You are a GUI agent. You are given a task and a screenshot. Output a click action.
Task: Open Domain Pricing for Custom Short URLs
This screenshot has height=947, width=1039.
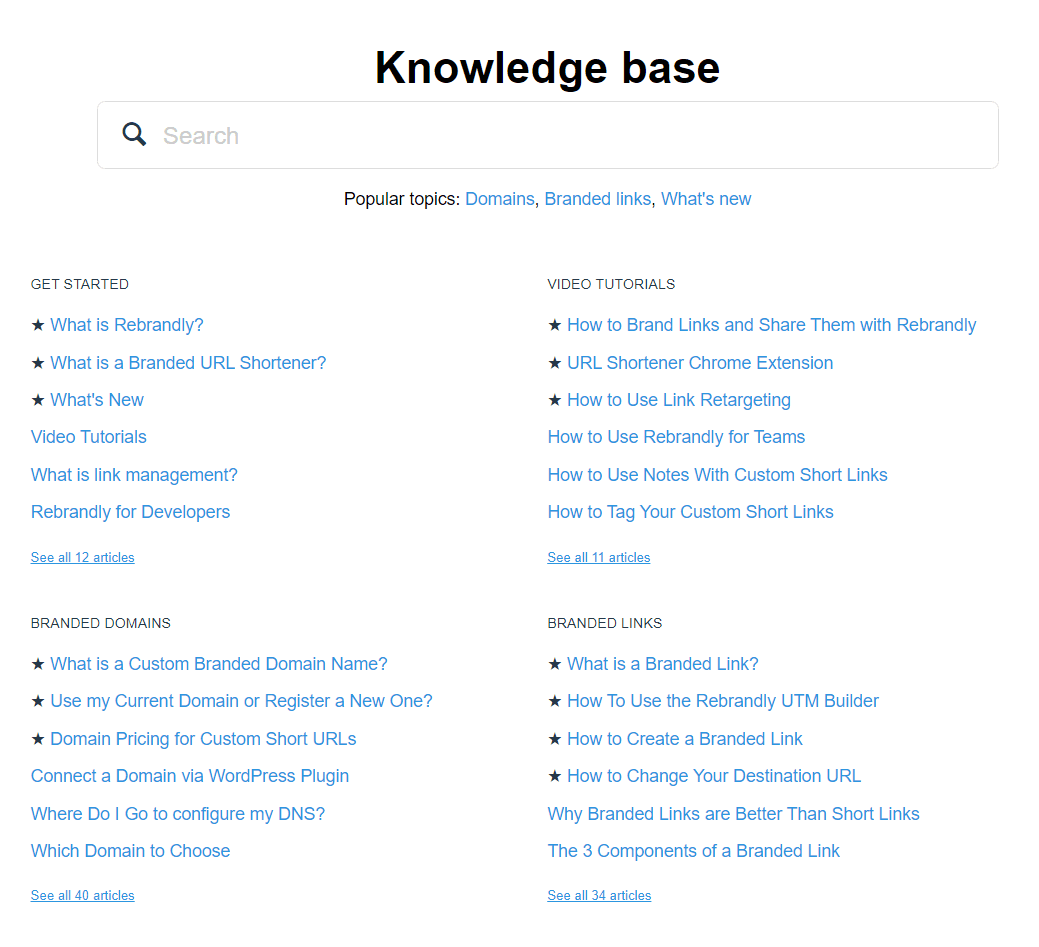203,739
